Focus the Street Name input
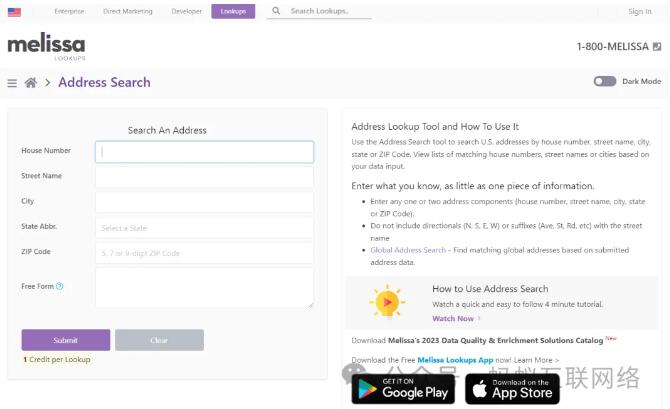The height and width of the screenshot is (409, 670). click(x=204, y=177)
